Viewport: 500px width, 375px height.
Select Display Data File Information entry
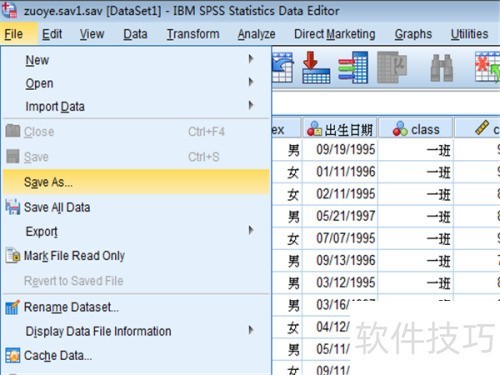pos(136,331)
